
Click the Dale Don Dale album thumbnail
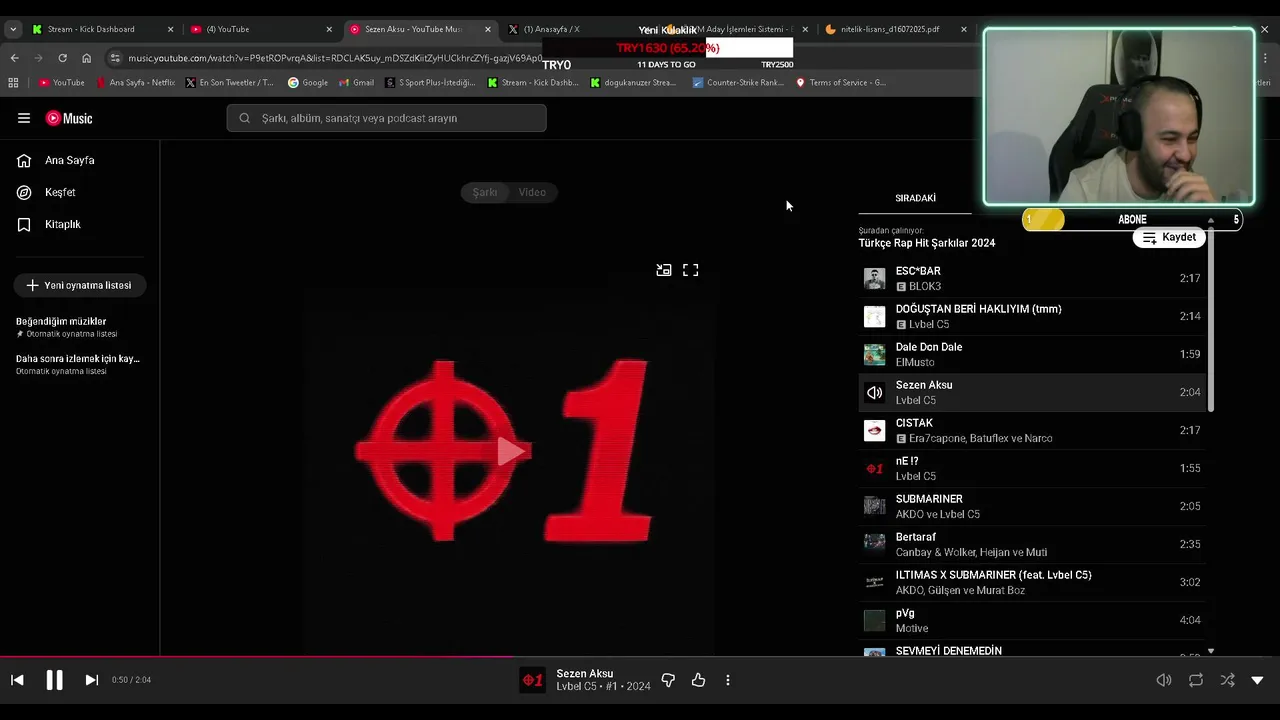pos(874,354)
